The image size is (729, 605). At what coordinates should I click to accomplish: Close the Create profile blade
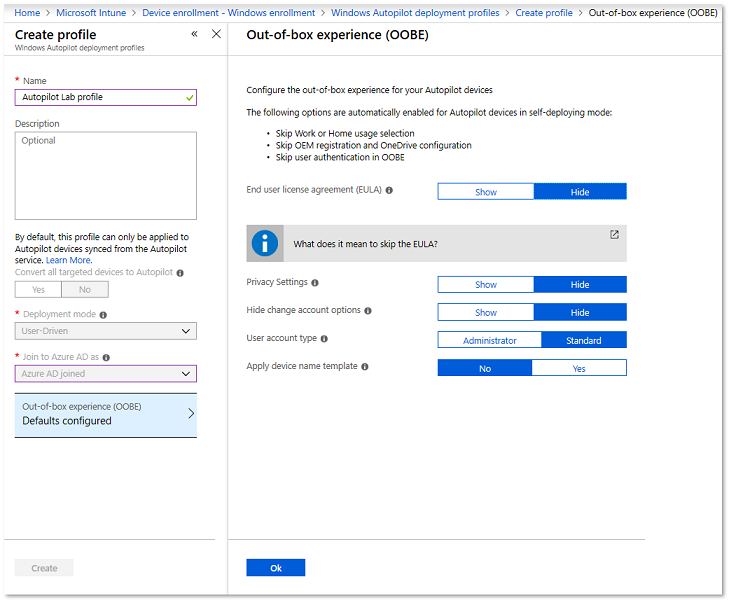[216, 34]
